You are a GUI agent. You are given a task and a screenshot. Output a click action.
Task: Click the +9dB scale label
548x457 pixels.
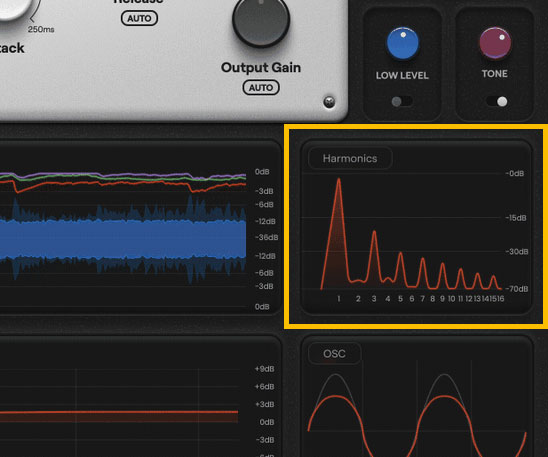click(x=265, y=369)
